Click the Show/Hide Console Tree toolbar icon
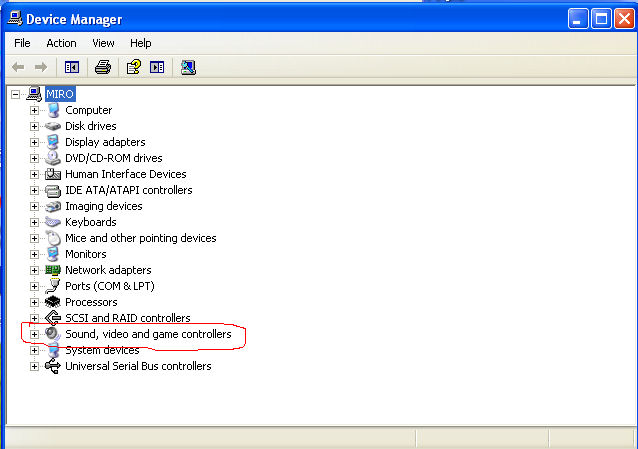This screenshot has height=449, width=638. tap(71, 67)
